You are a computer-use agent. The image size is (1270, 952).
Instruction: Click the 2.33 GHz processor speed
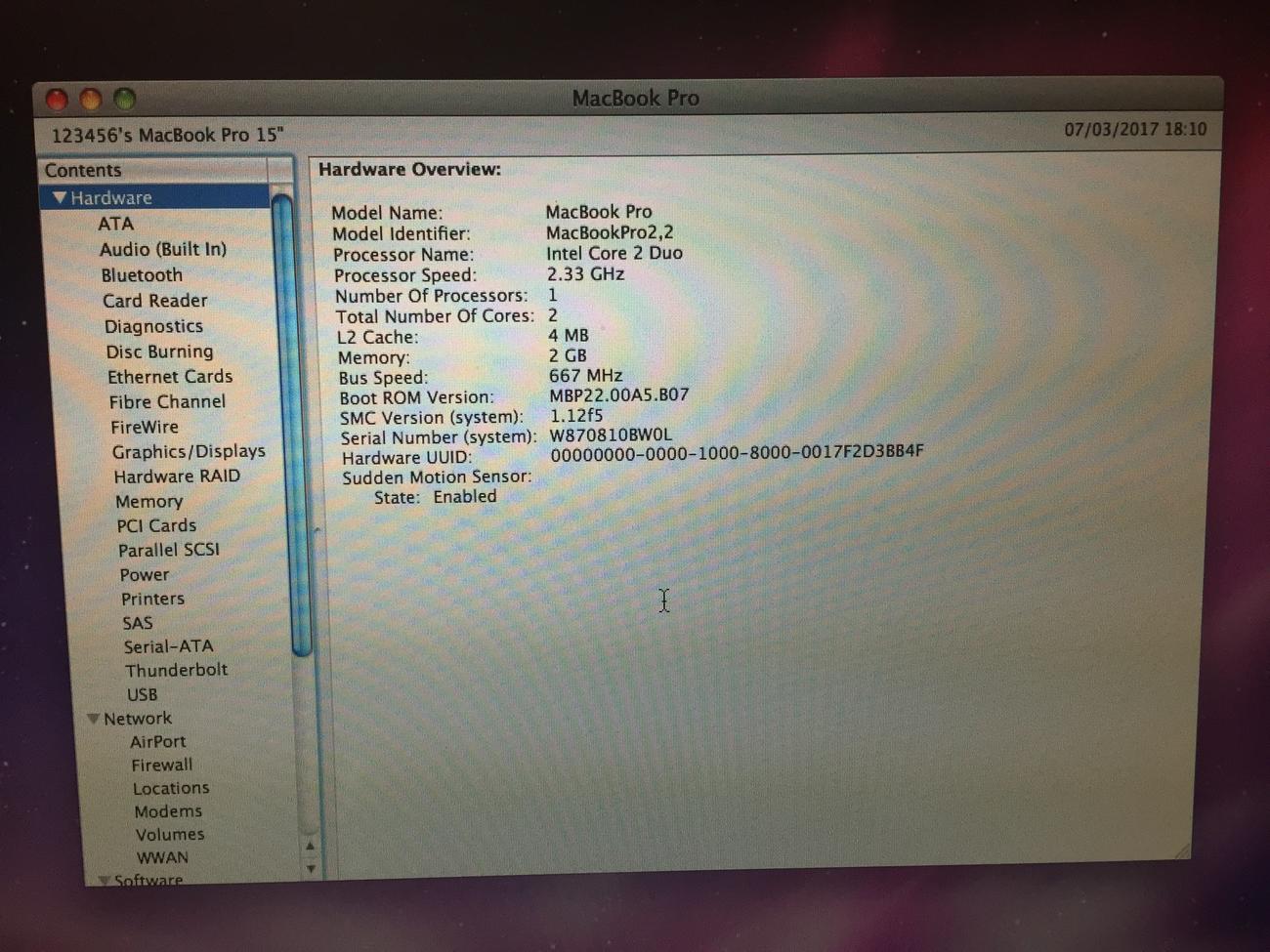click(585, 274)
